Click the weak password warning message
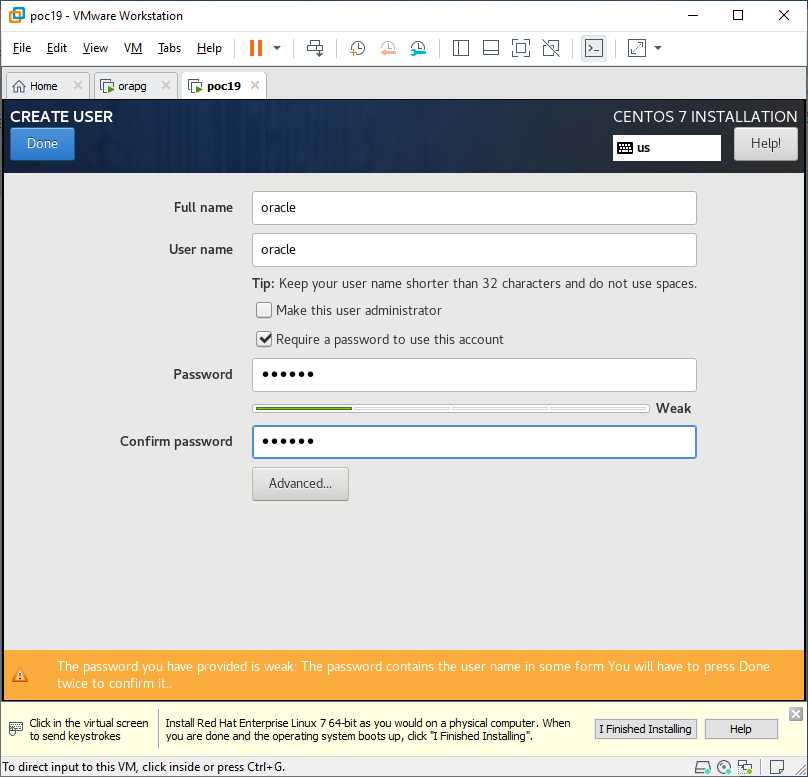Image resolution: width=808 pixels, height=777 pixels. point(413,674)
